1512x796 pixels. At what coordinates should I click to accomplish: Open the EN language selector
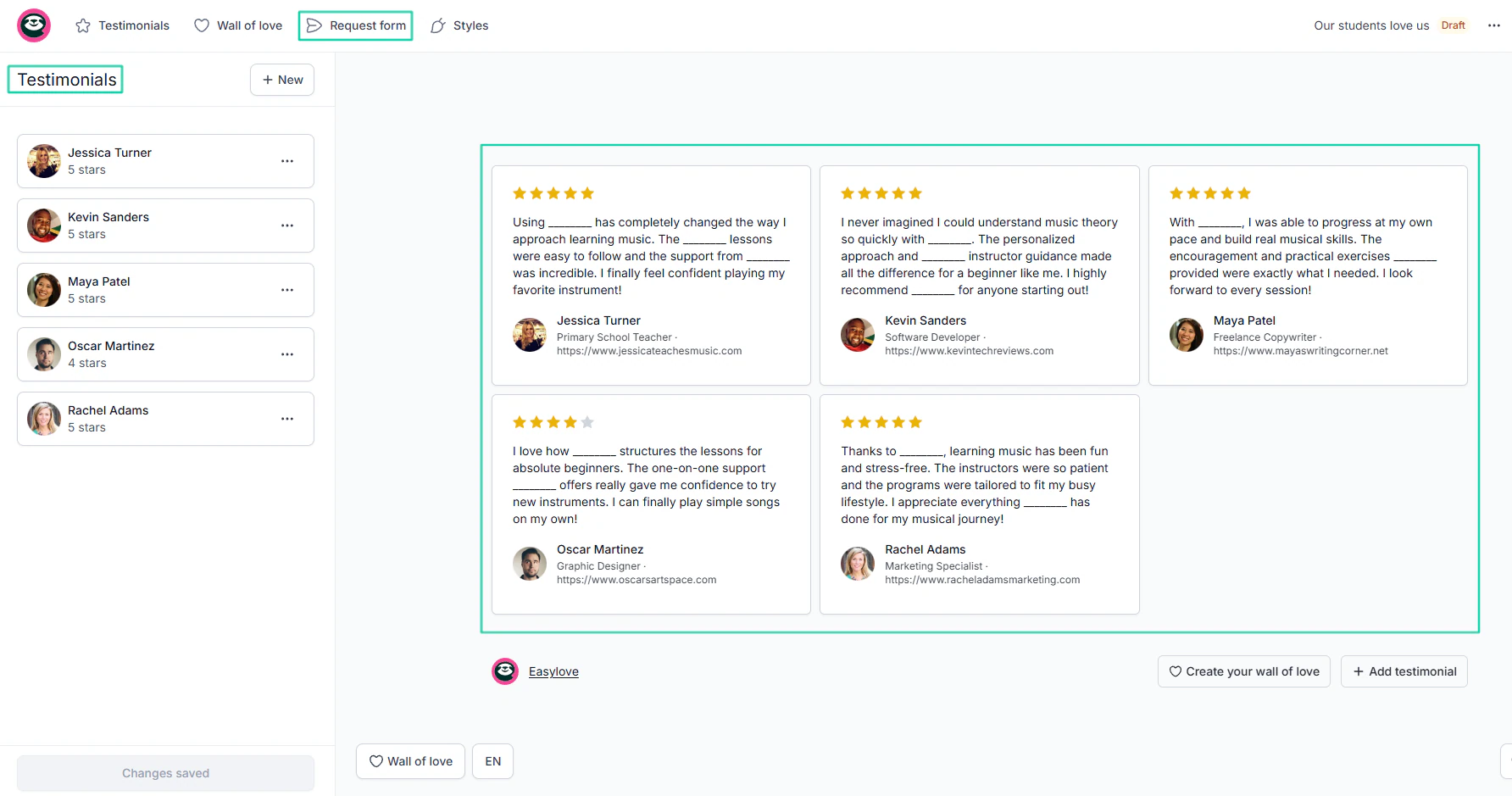click(x=493, y=761)
